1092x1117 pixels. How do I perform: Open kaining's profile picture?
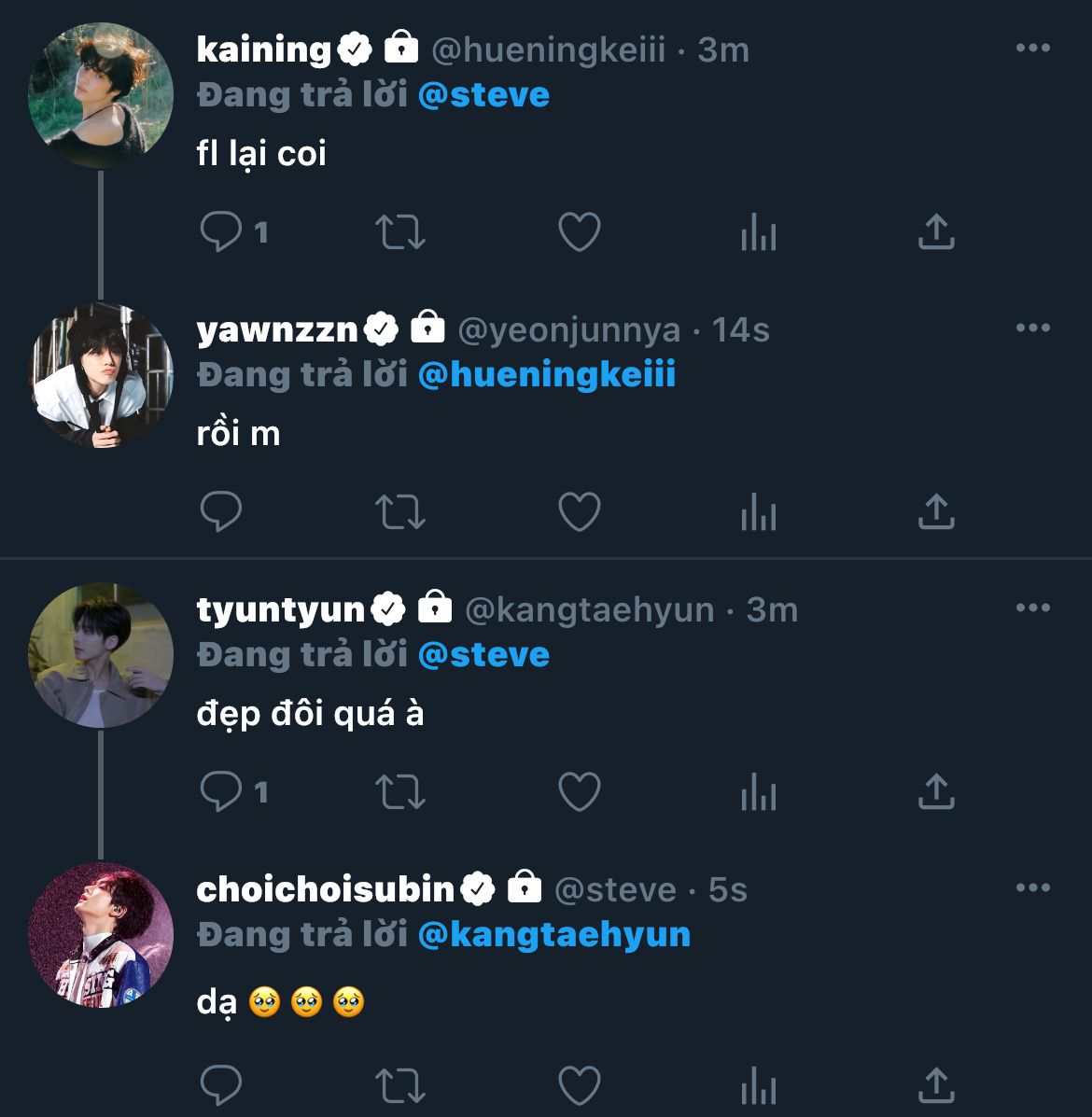point(101,95)
